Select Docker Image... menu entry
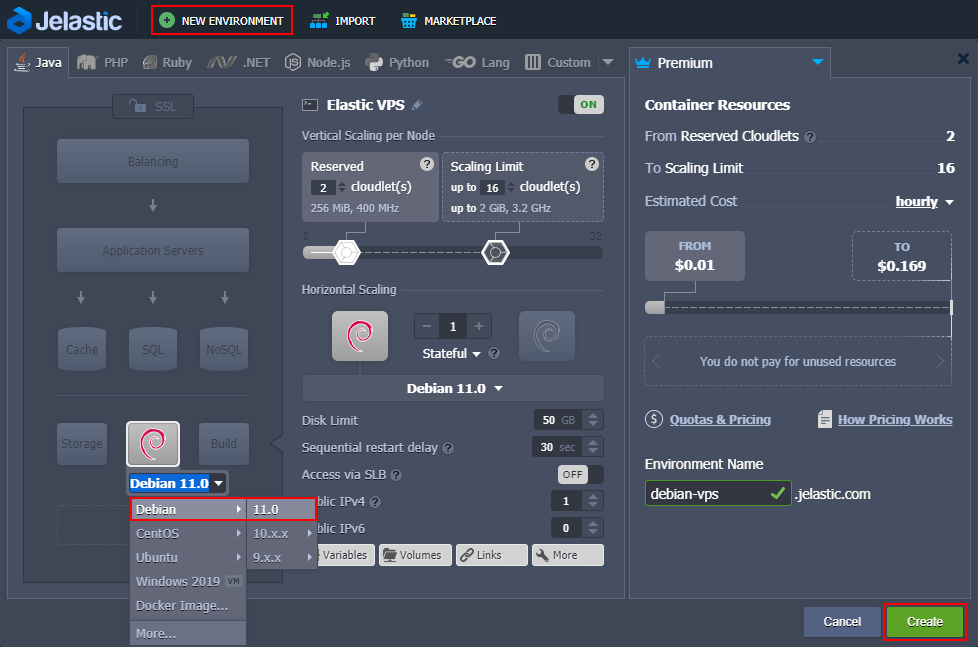 point(188,605)
